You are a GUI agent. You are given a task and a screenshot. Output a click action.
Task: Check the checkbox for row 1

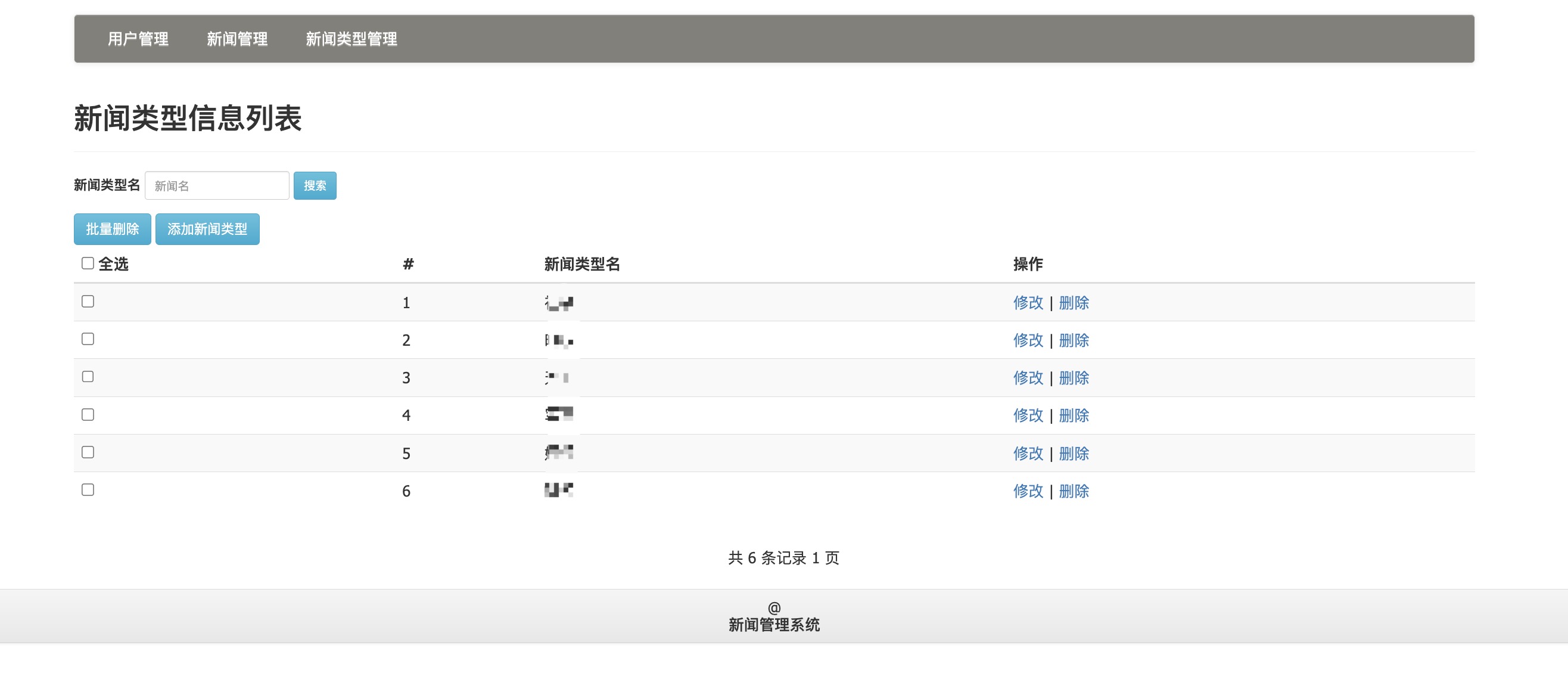tap(88, 302)
